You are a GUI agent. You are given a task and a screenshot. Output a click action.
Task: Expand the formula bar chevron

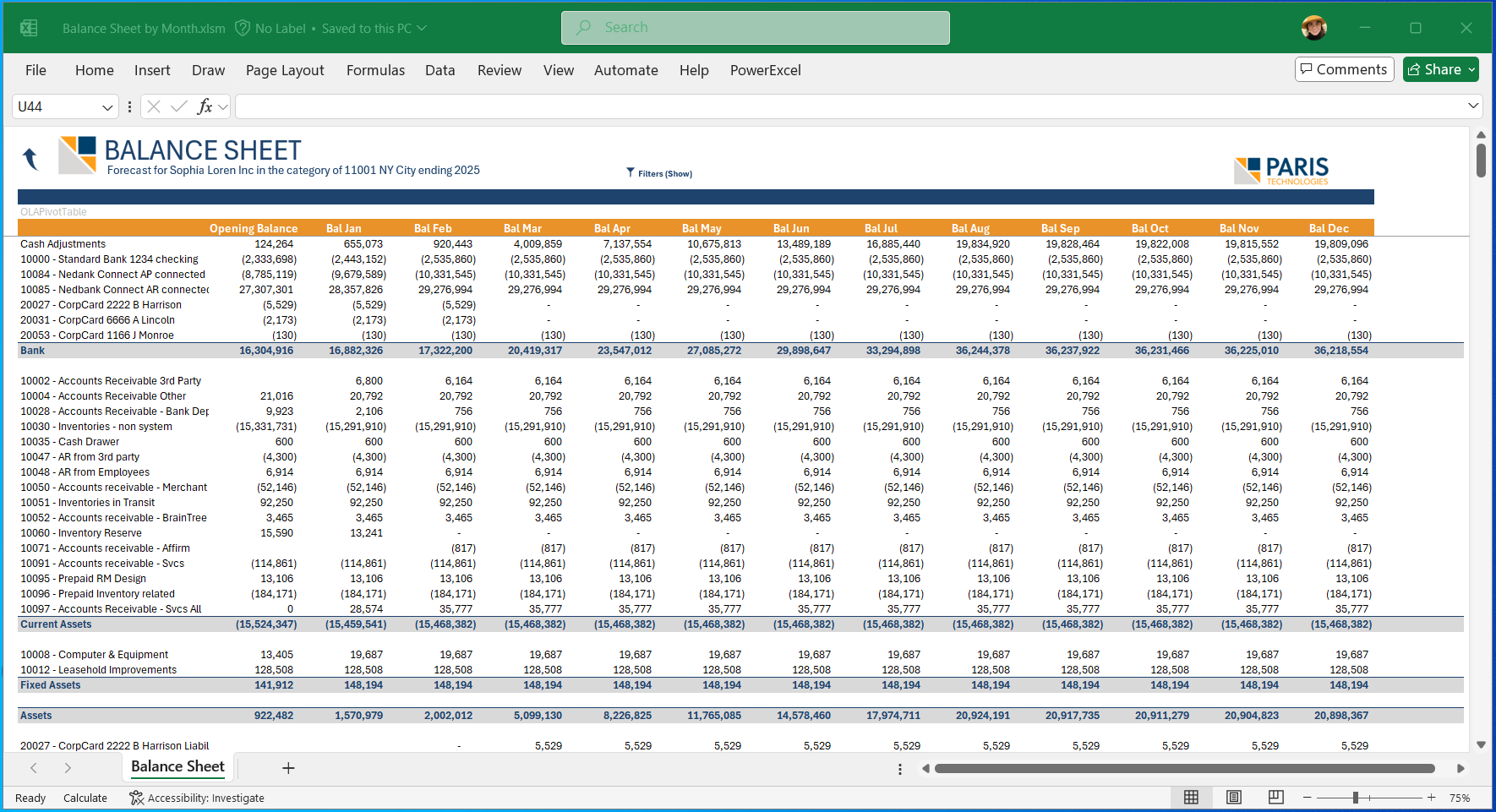pos(1473,106)
